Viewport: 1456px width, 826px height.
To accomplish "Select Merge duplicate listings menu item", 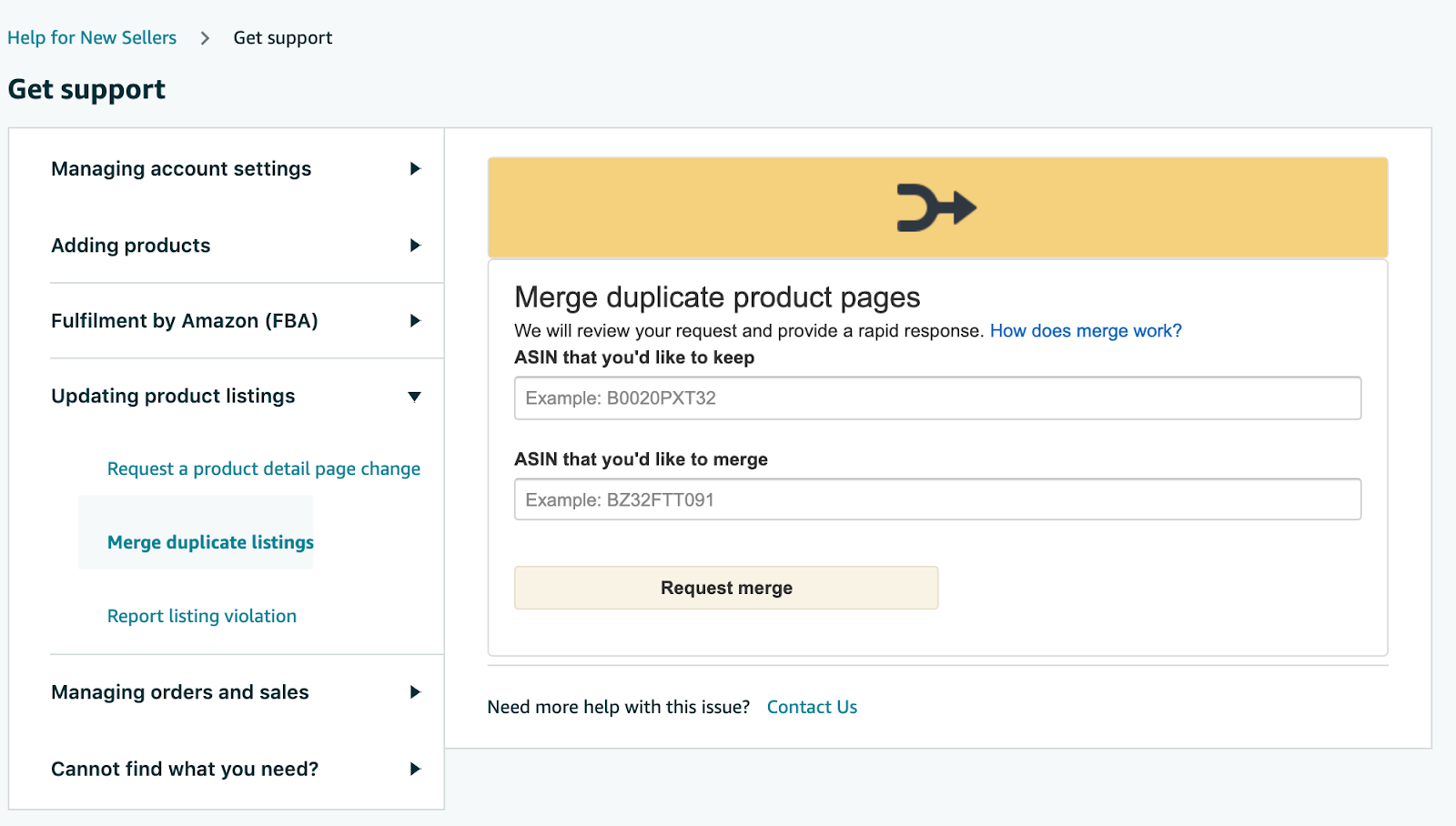I will tap(210, 542).
